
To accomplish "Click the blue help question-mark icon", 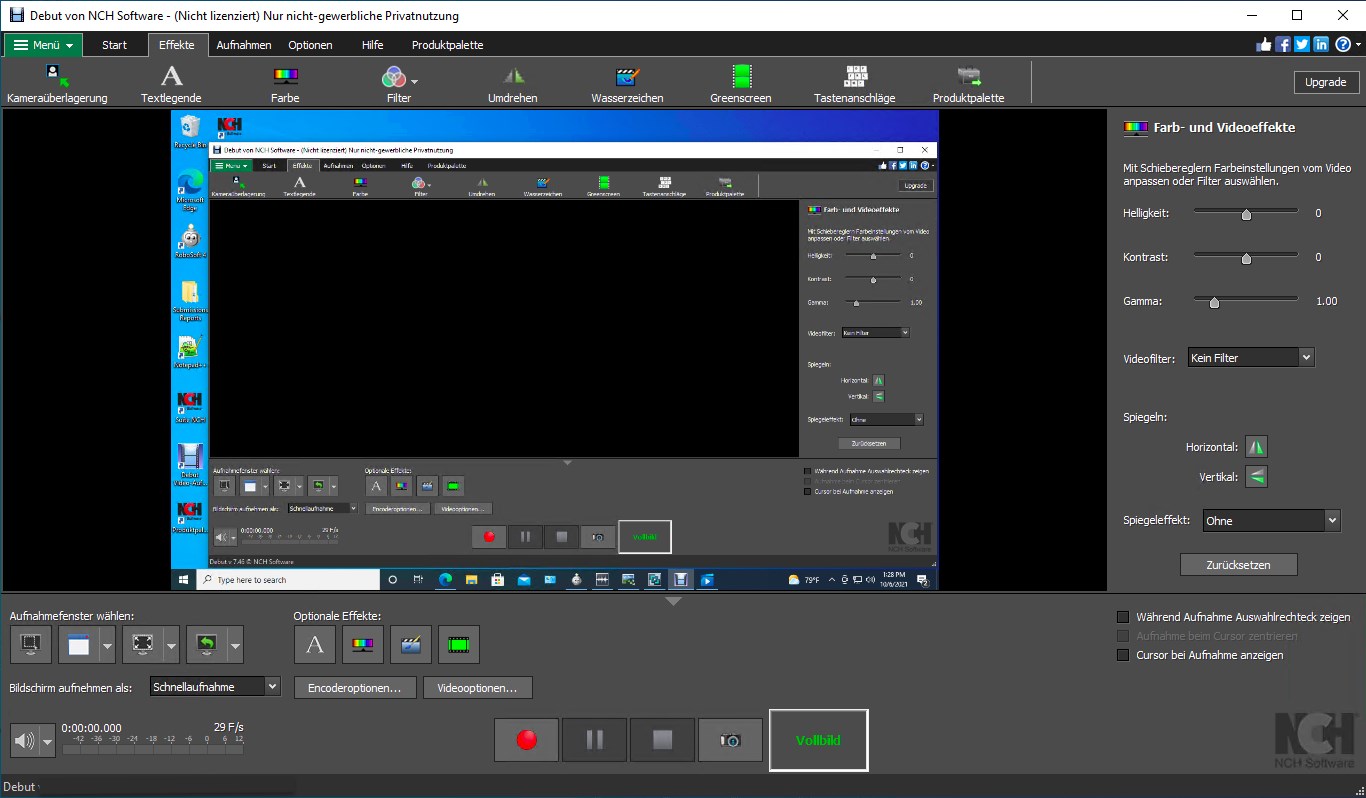I will click(1343, 44).
